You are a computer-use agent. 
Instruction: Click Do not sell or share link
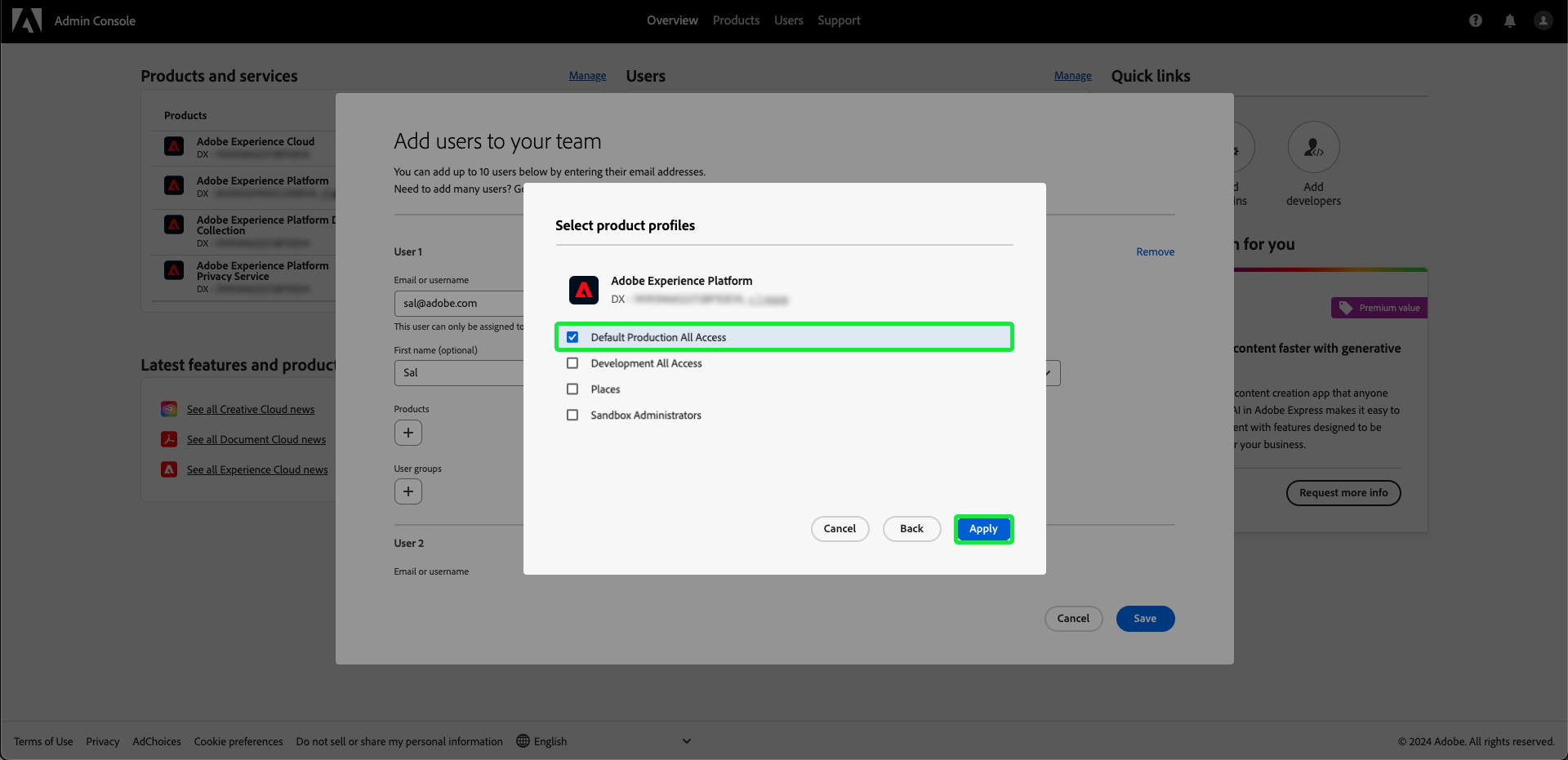pyautogui.click(x=399, y=741)
